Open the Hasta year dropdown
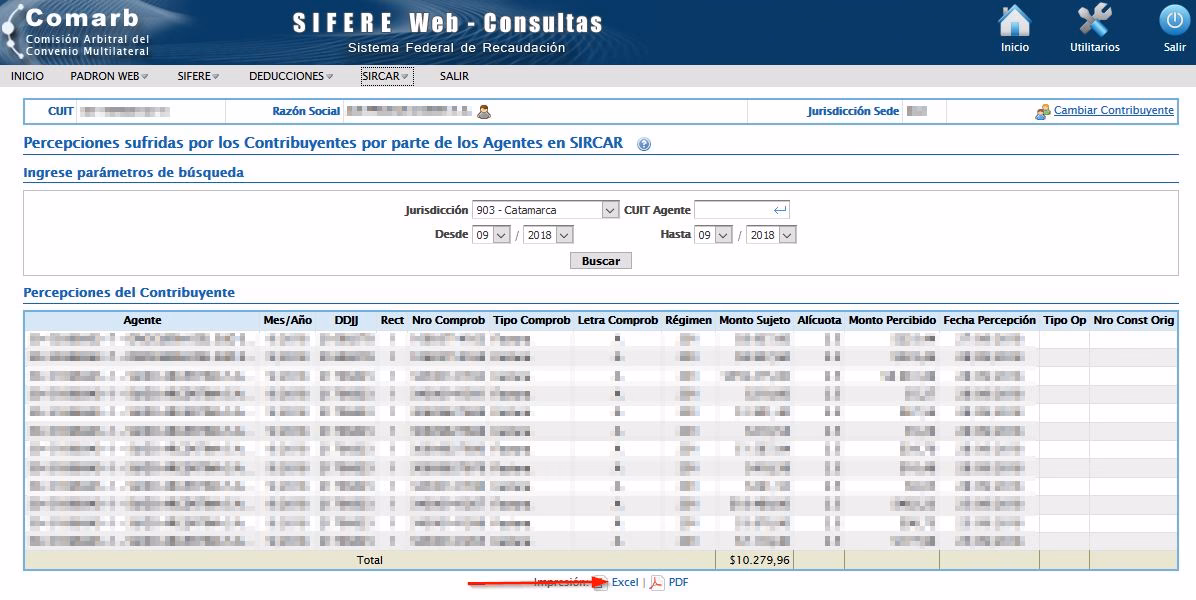 (772, 234)
